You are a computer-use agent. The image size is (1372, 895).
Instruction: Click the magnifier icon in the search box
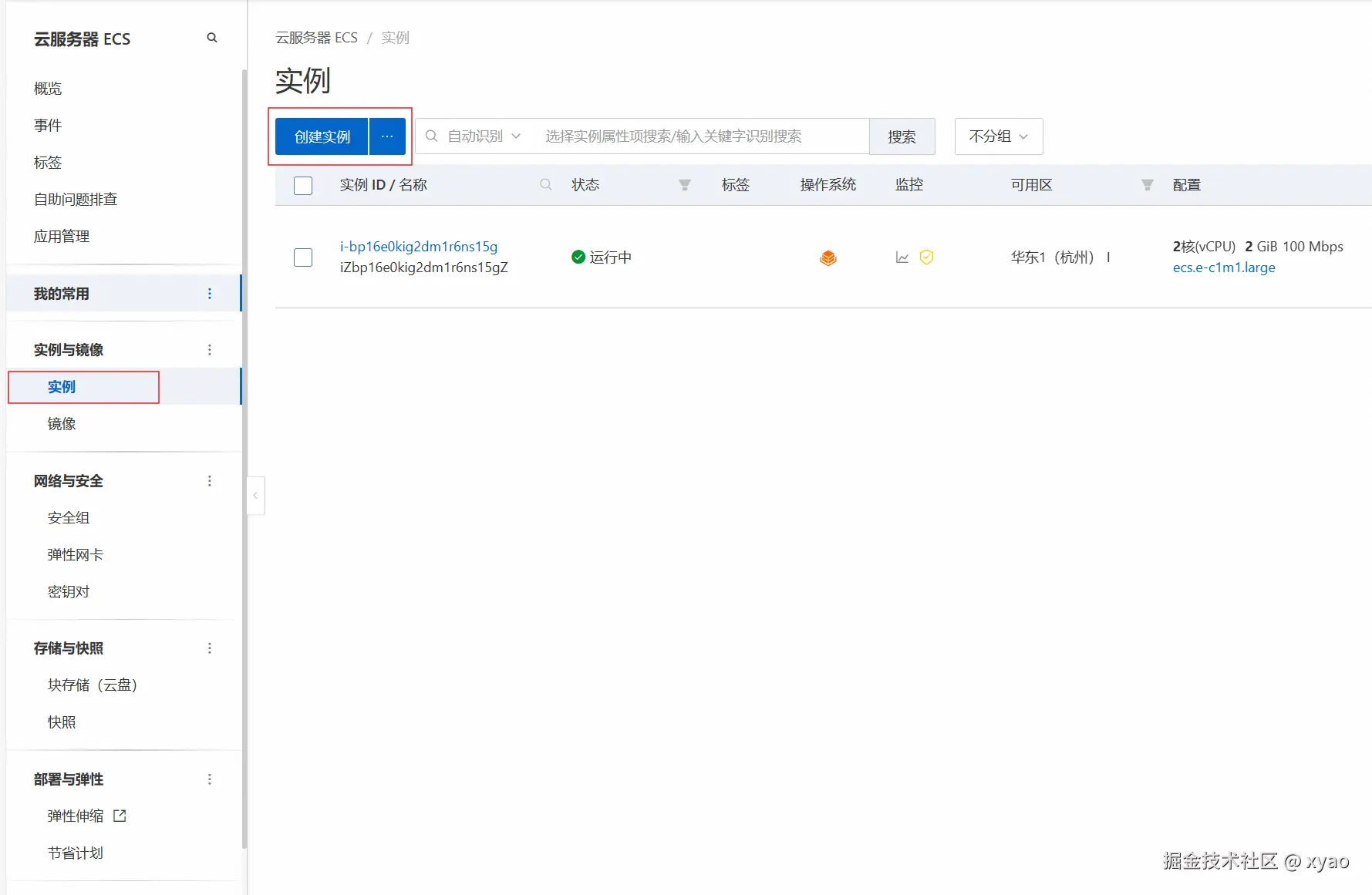click(432, 136)
